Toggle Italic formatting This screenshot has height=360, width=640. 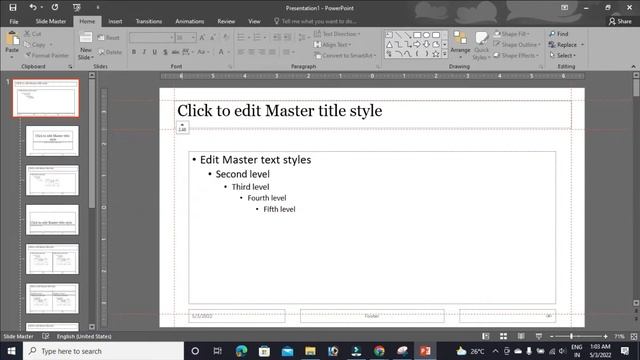144,52
